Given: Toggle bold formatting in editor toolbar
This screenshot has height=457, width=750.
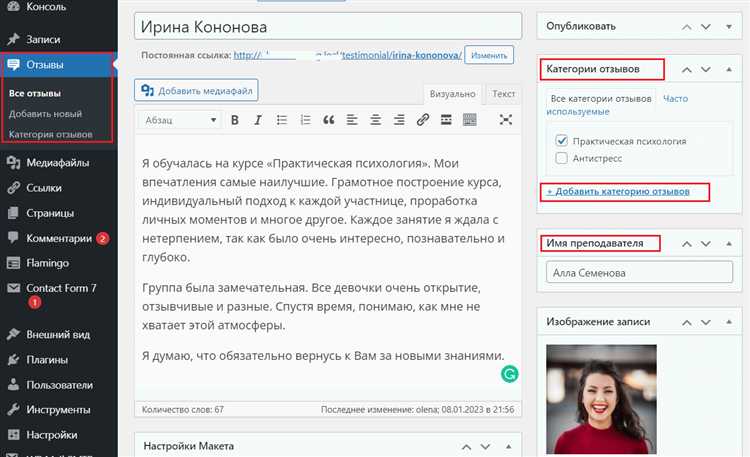Looking at the screenshot, I should [x=234, y=120].
